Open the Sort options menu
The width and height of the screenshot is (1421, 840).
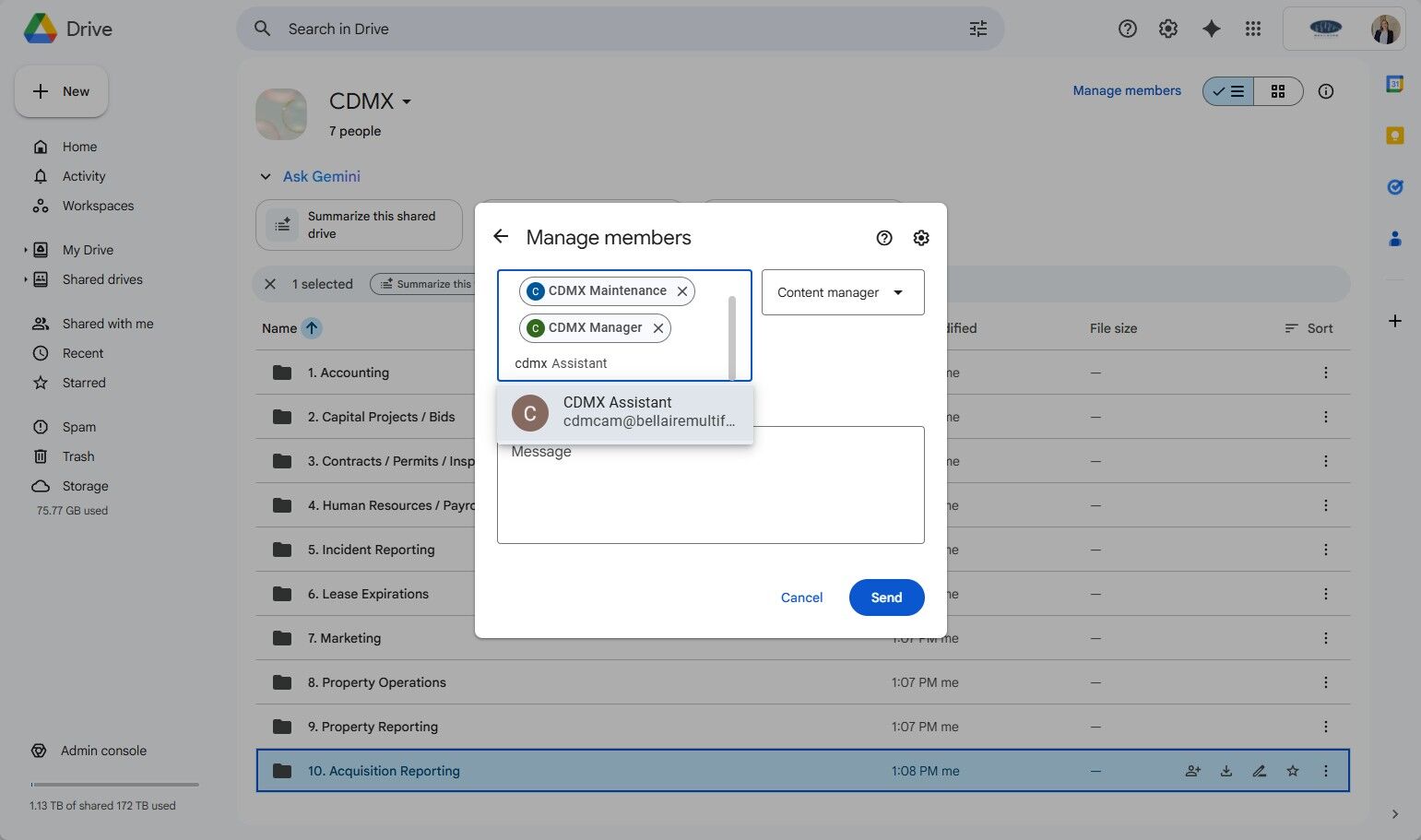[x=1309, y=328]
